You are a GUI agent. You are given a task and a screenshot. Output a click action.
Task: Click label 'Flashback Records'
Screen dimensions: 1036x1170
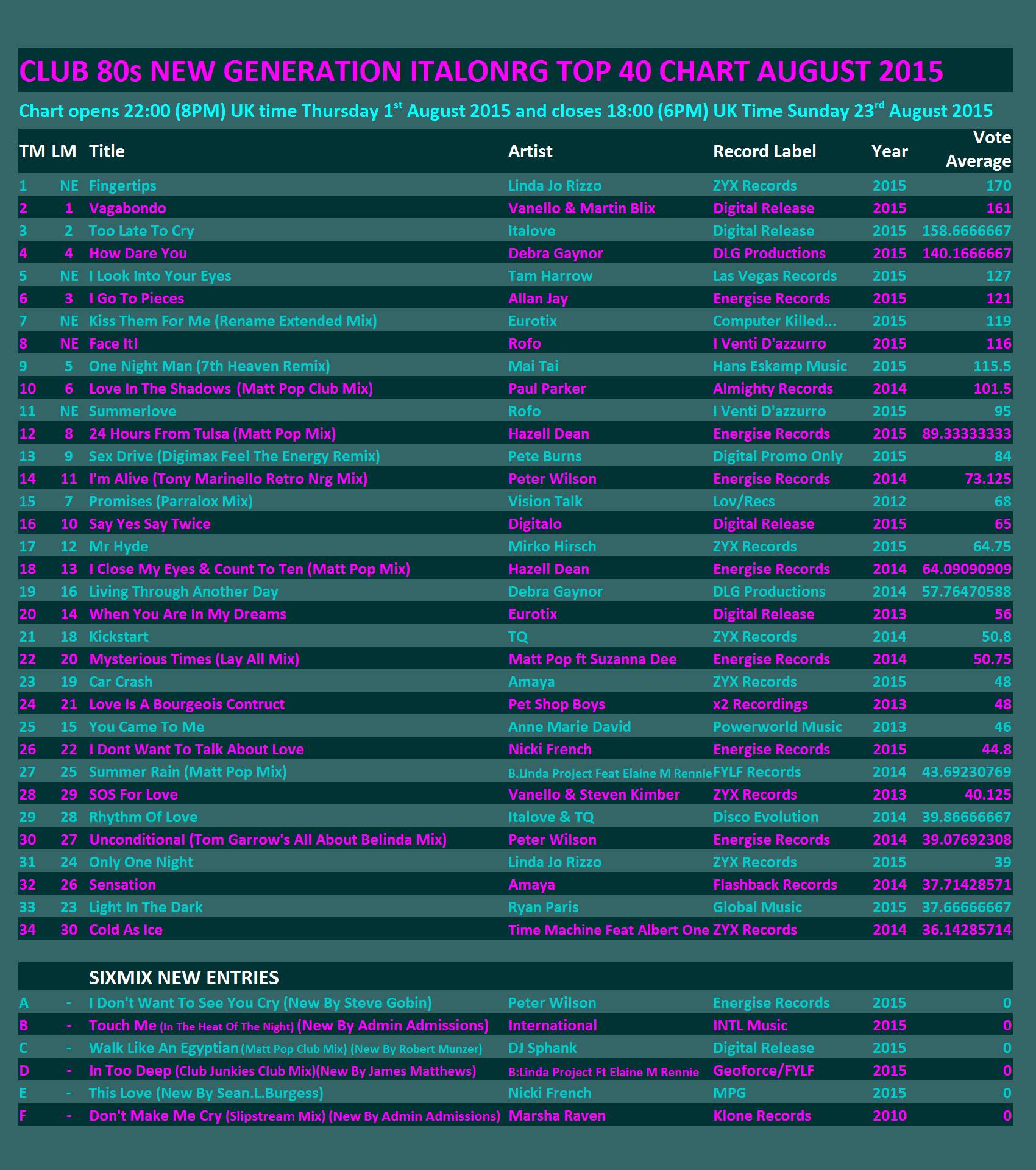[775, 885]
